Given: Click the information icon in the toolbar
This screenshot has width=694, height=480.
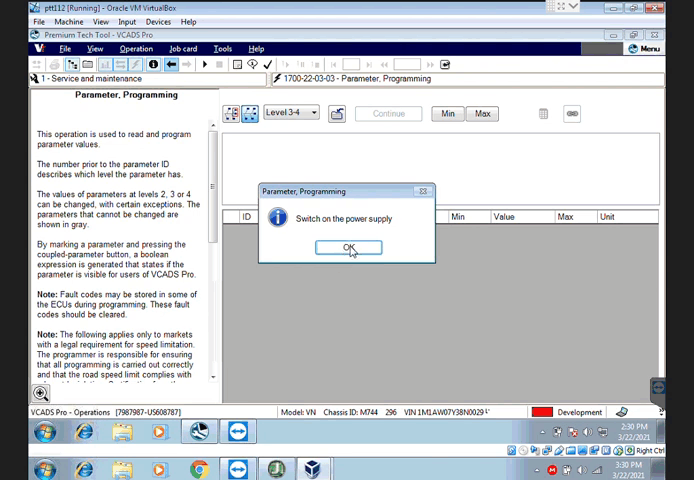Looking at the screenshot, I should point(153,65).
